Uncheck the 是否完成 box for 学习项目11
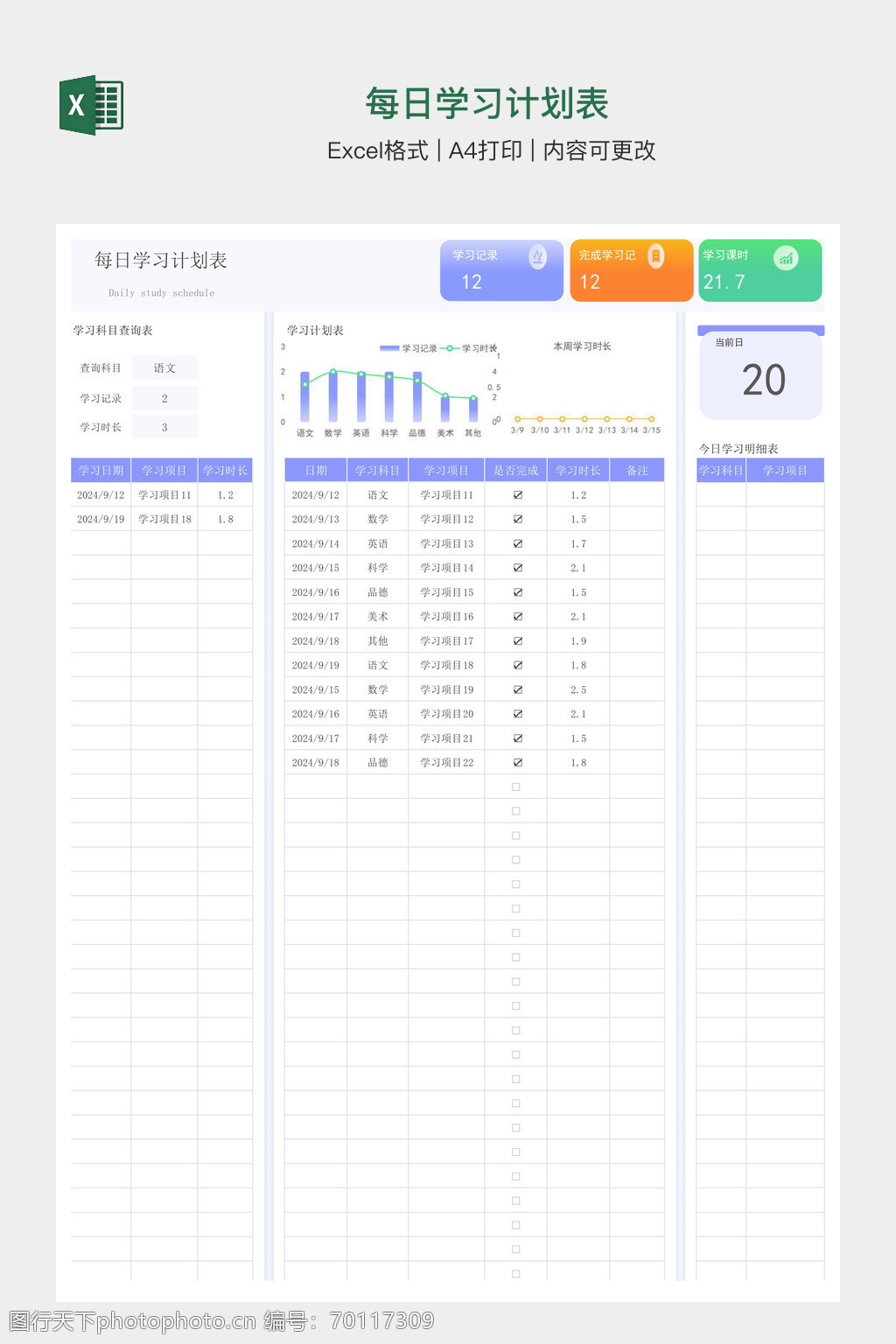Screen dimensions: 896x1344 [517, 495]
